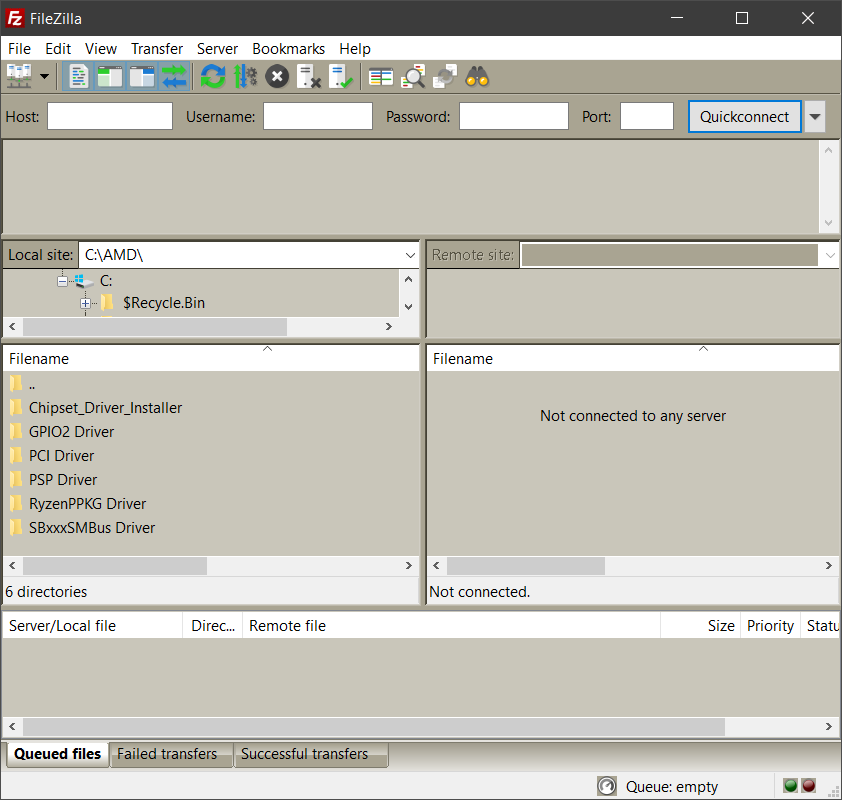
Task: Click message log scroll down arrow
Action: [828, 222]
